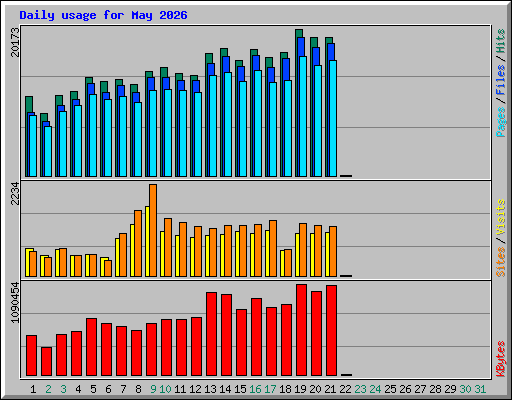Click the cyan pages bar for day 1

[33, 146]
